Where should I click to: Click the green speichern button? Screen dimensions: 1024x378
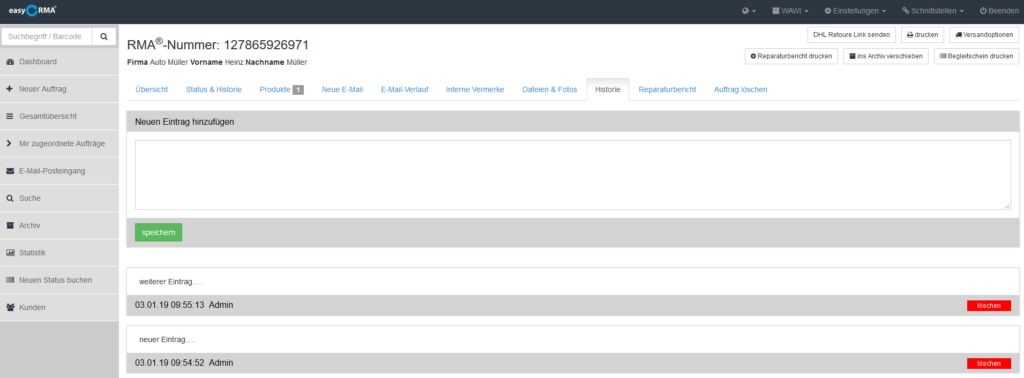[x=159, y=232]
